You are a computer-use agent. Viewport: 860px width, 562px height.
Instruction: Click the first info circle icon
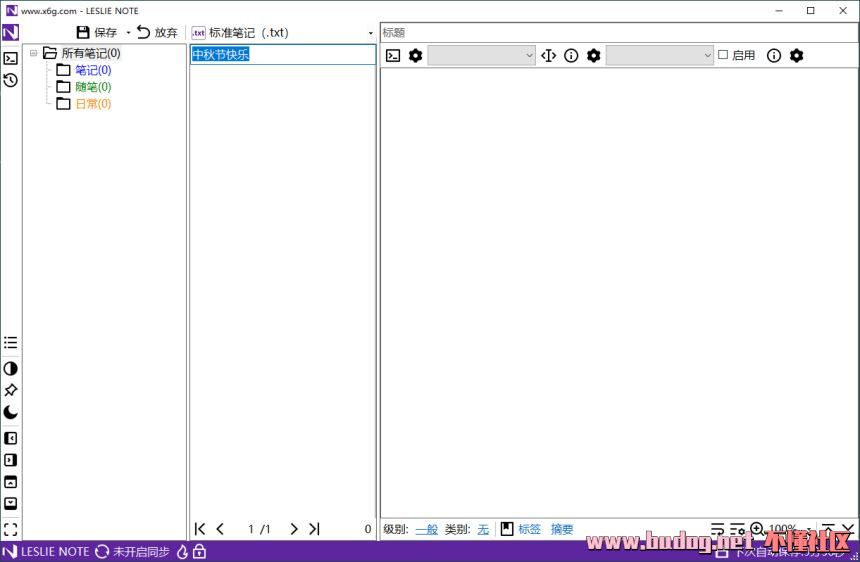[x=571, y=55]
